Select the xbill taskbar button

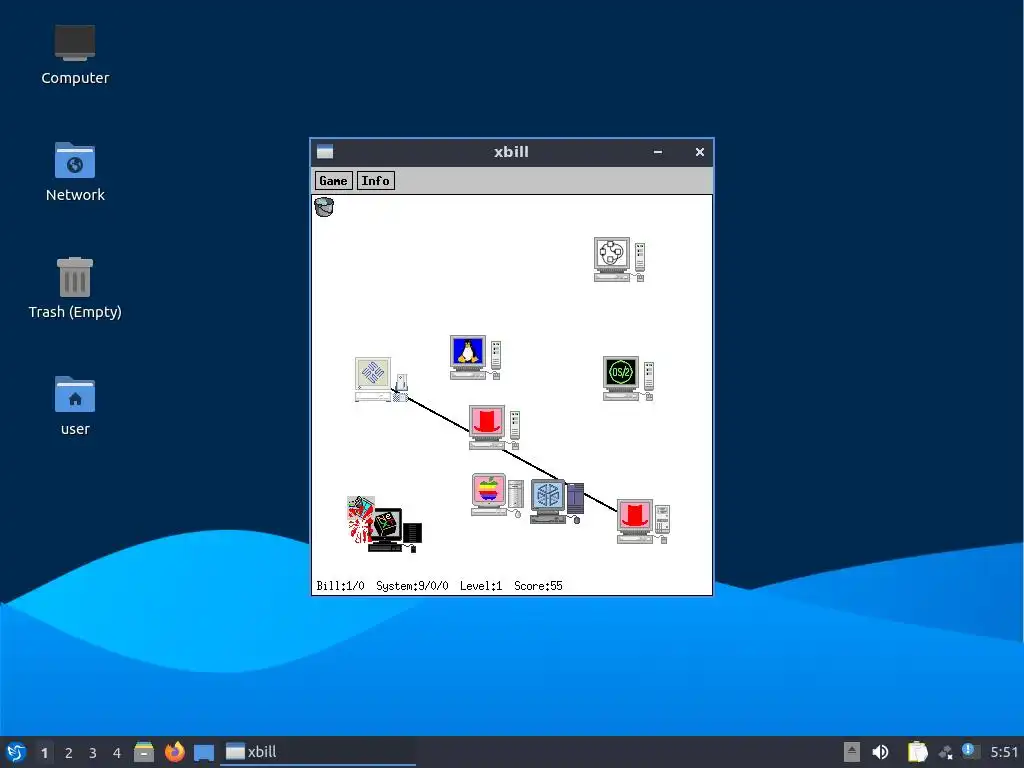[x=317, y=752]
